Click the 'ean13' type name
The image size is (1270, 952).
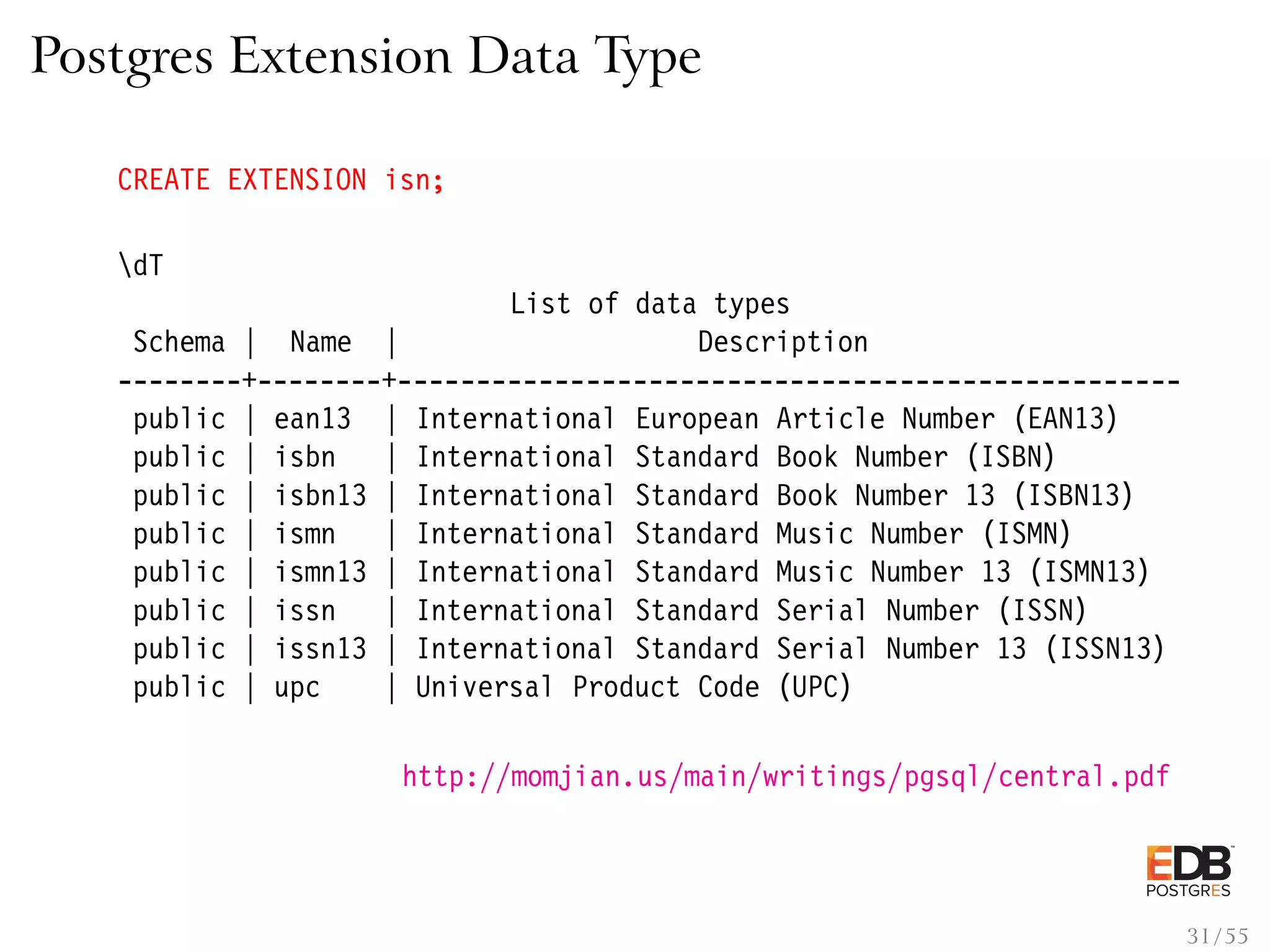click(313, 419)
